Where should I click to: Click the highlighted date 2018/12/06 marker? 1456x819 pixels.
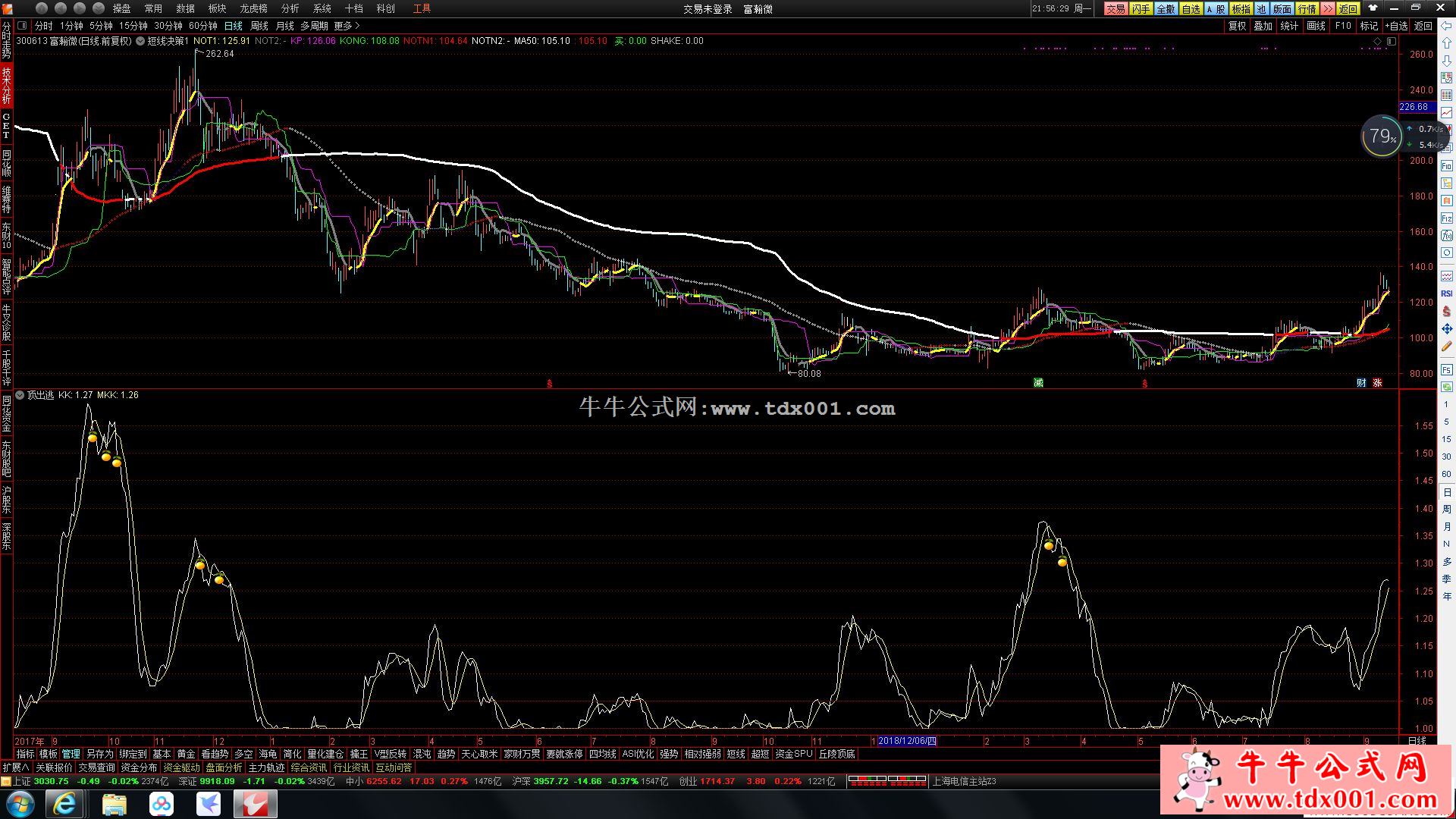(907, 741)
